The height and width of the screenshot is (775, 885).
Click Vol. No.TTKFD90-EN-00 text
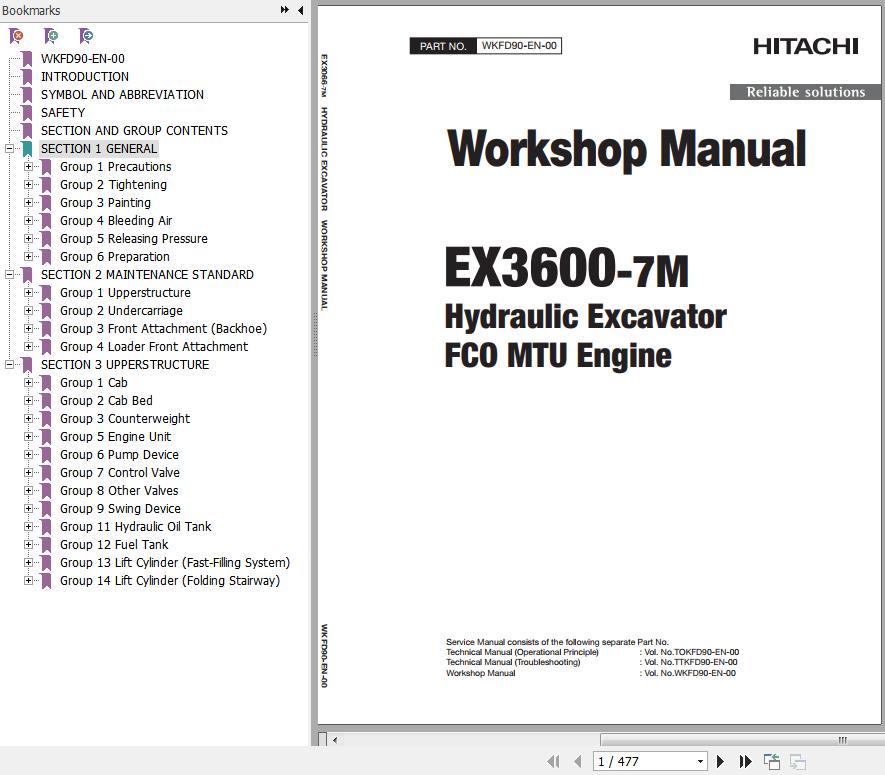691,662
